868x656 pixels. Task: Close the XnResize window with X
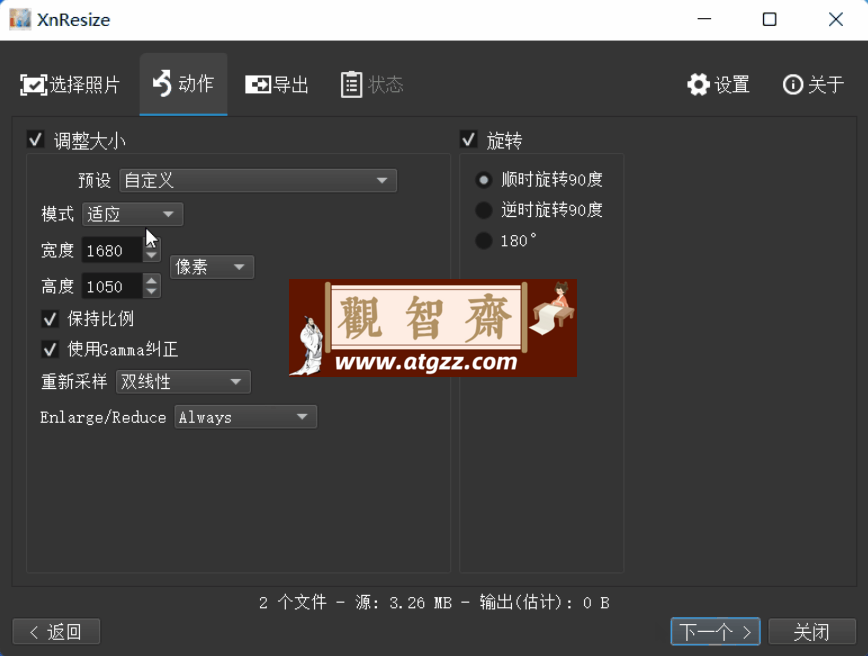[836, 19]
